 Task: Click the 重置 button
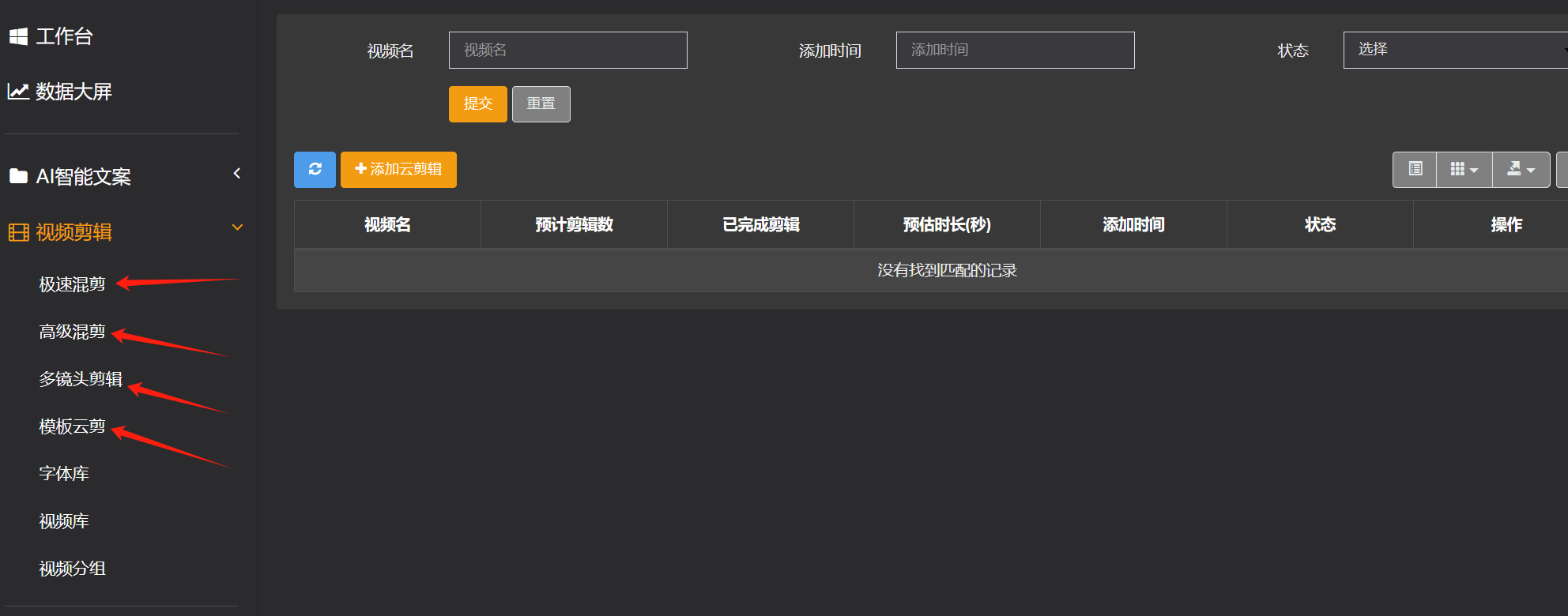(x=541, y=104)
